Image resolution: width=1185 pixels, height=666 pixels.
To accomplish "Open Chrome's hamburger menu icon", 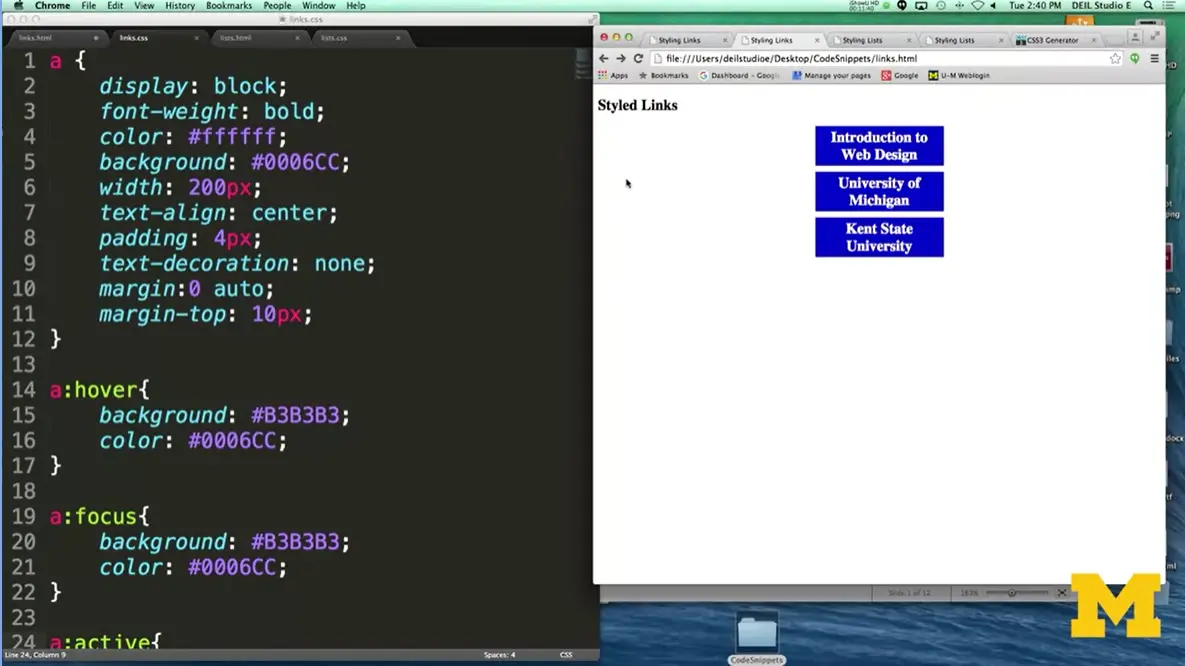I will tap(1155, 58).
